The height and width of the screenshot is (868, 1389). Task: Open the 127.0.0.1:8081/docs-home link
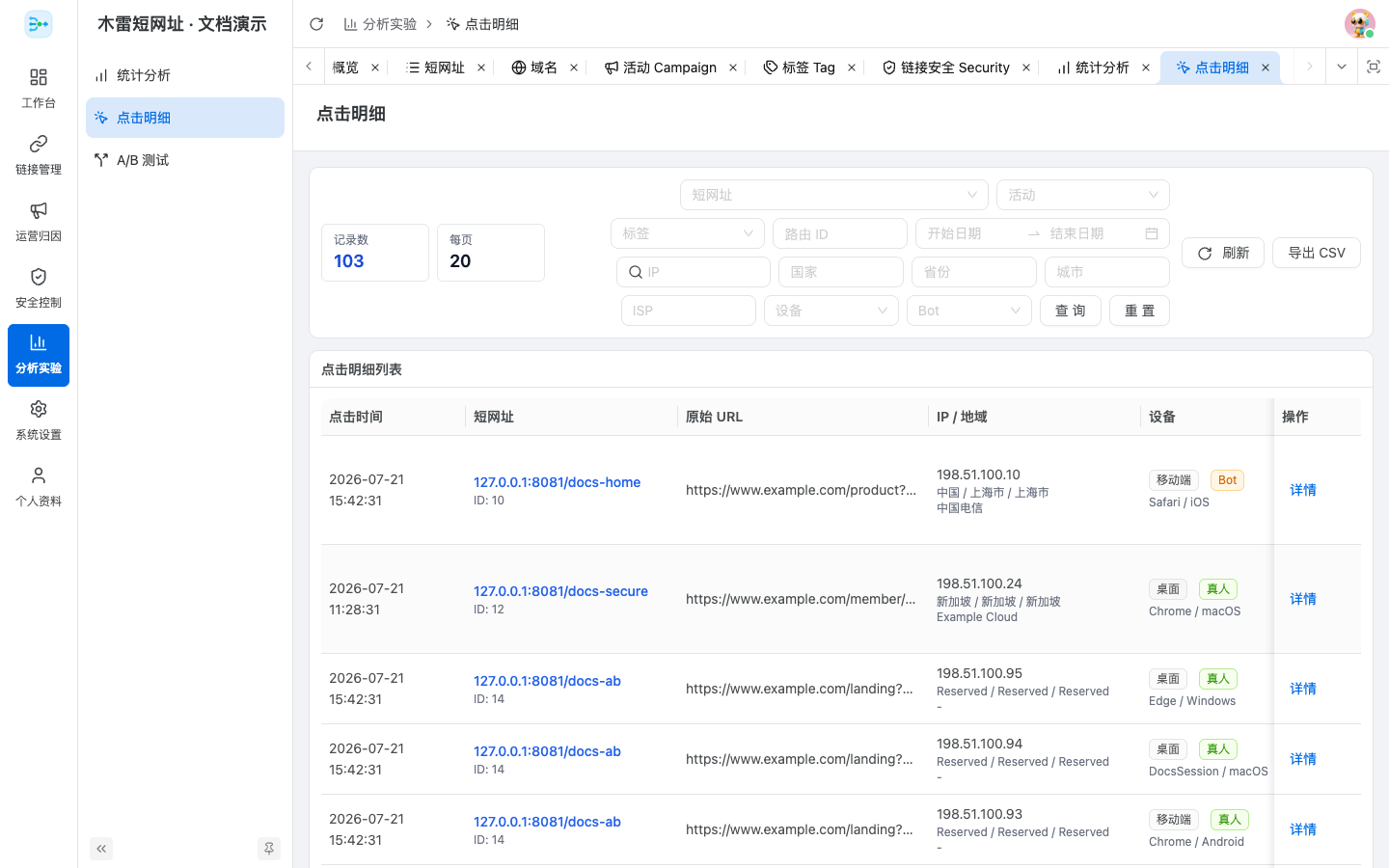[557, 482]
